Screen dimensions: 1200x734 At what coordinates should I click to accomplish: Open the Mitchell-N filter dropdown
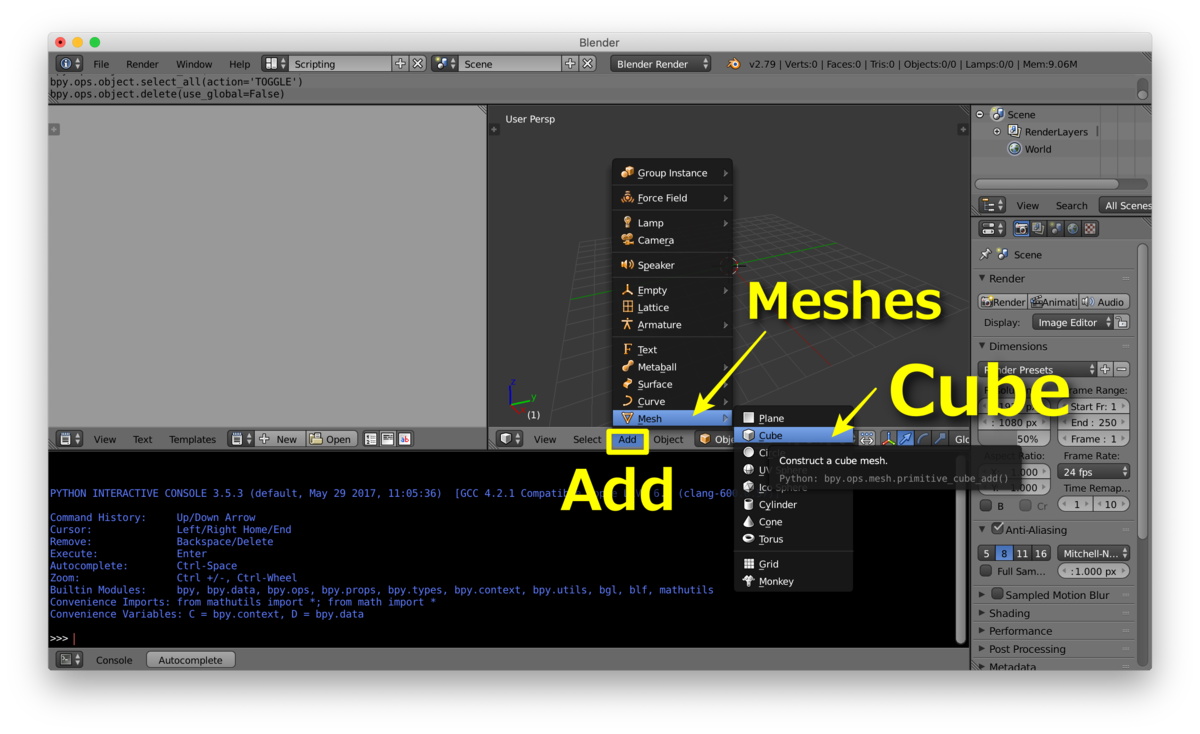(x=1094, y=553)
